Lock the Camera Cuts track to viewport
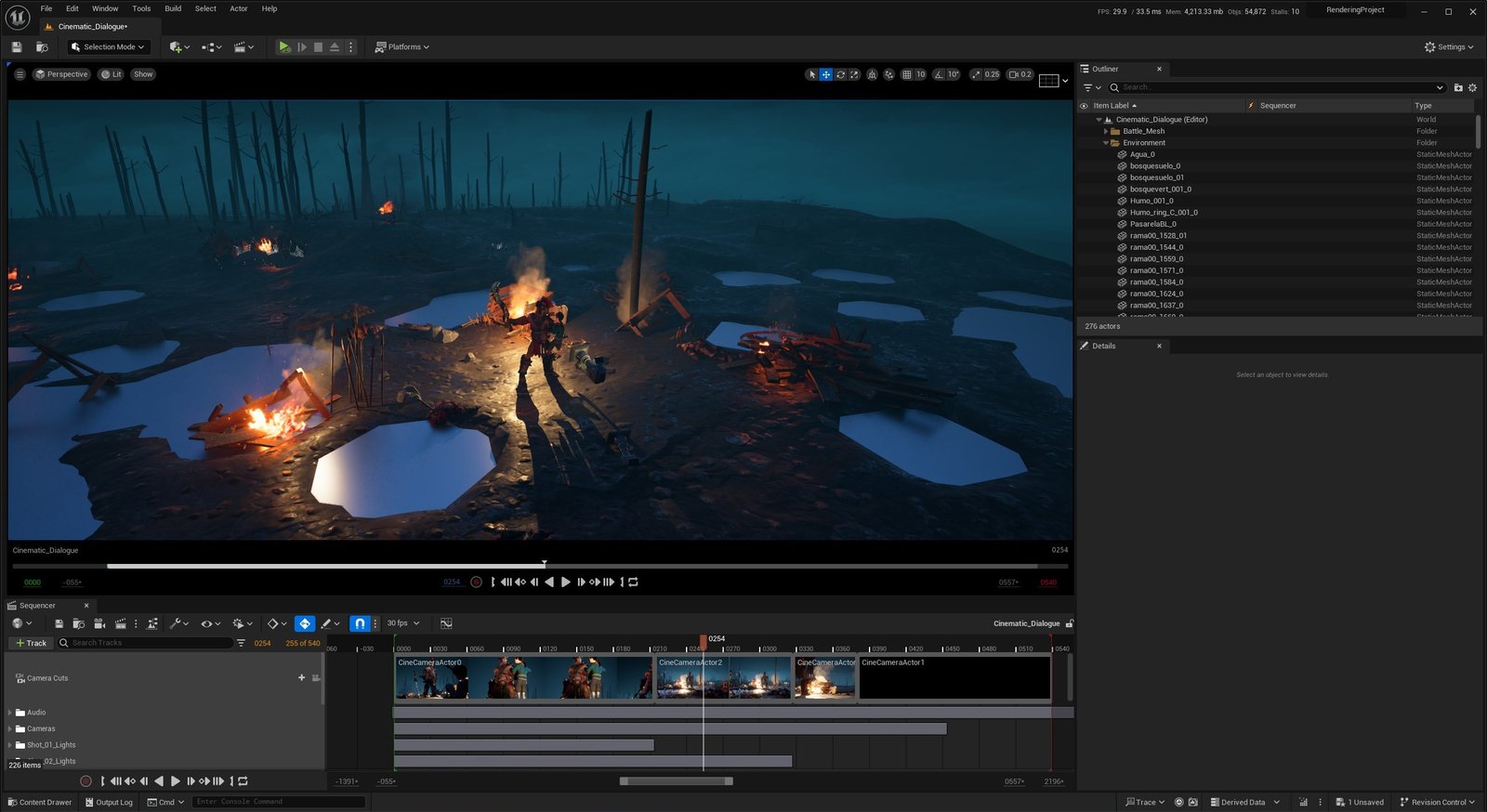 316,677
